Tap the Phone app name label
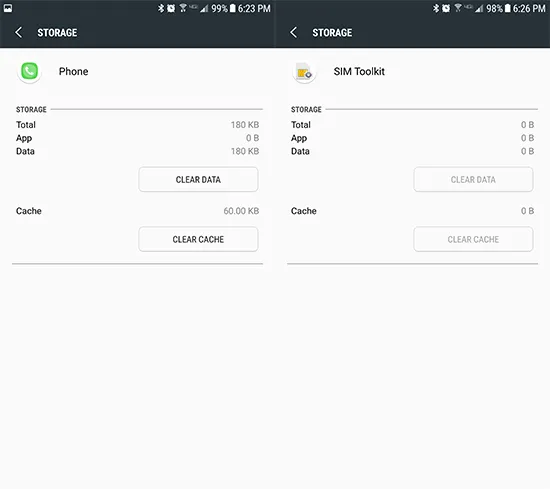The height and width of the screenshot is (489, 550). 73,72
